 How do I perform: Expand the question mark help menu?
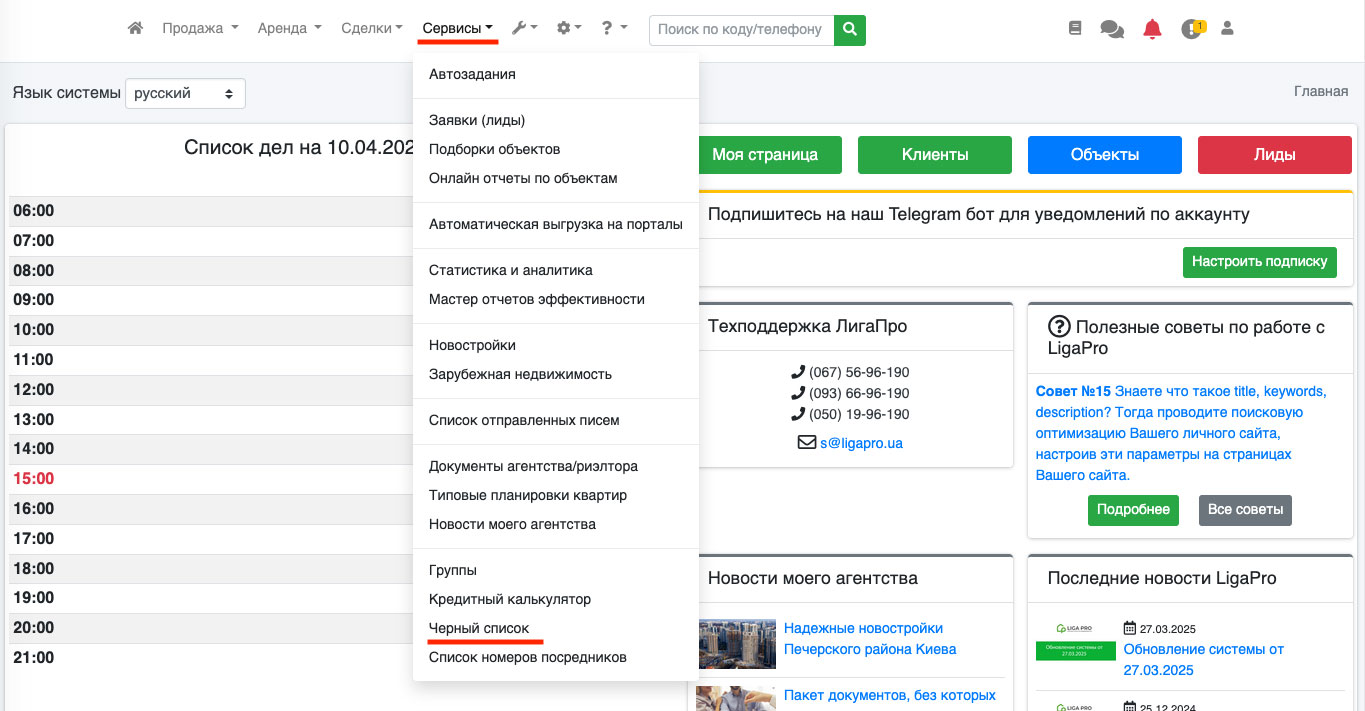(614, 29)
